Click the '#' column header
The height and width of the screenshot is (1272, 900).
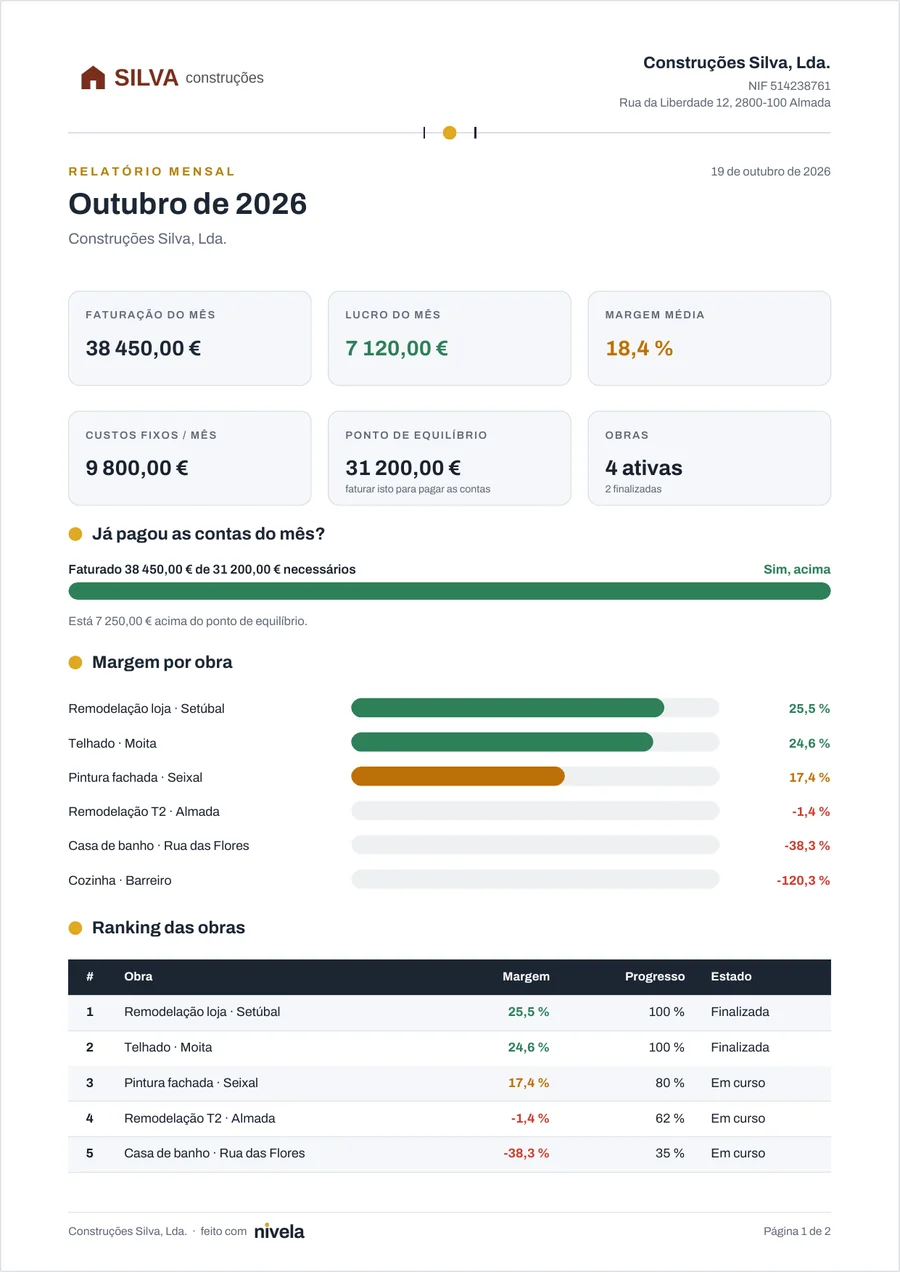click(x=90, y=976)
